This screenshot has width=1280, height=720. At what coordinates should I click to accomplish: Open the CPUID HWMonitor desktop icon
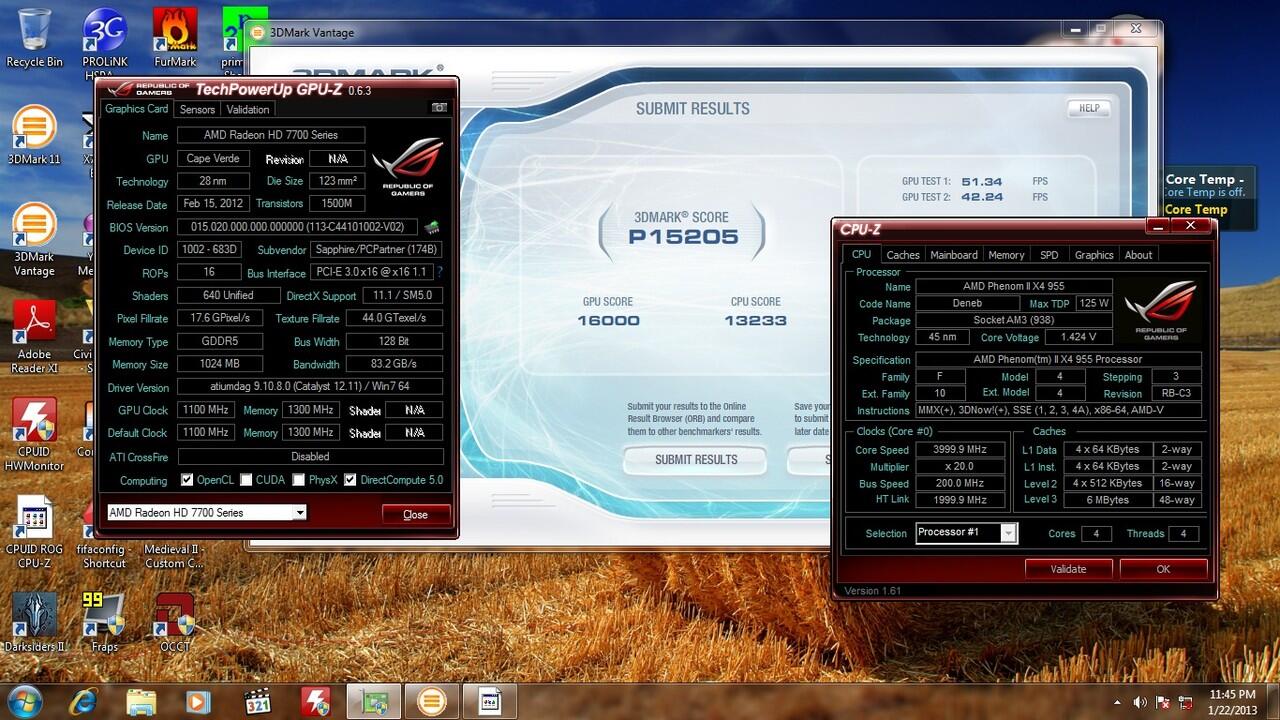(x=34, y=433)
